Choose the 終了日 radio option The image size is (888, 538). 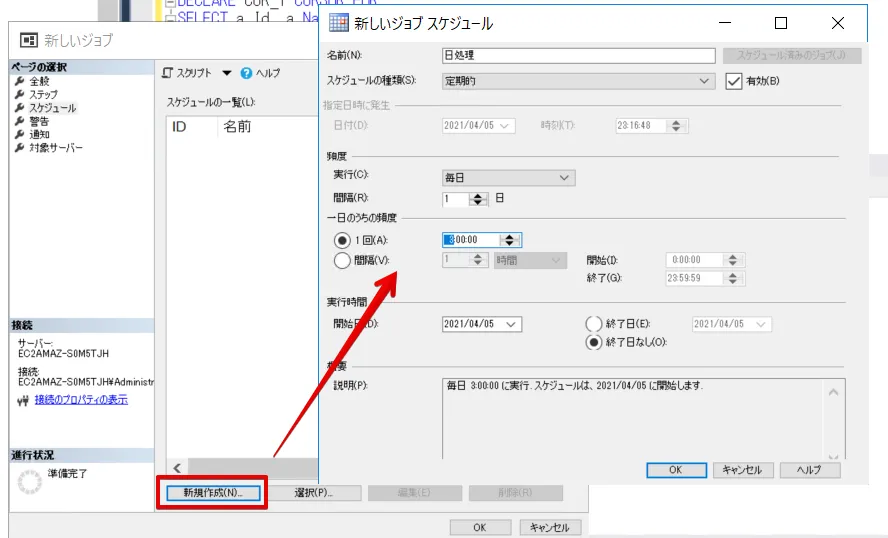click(593, 324)
